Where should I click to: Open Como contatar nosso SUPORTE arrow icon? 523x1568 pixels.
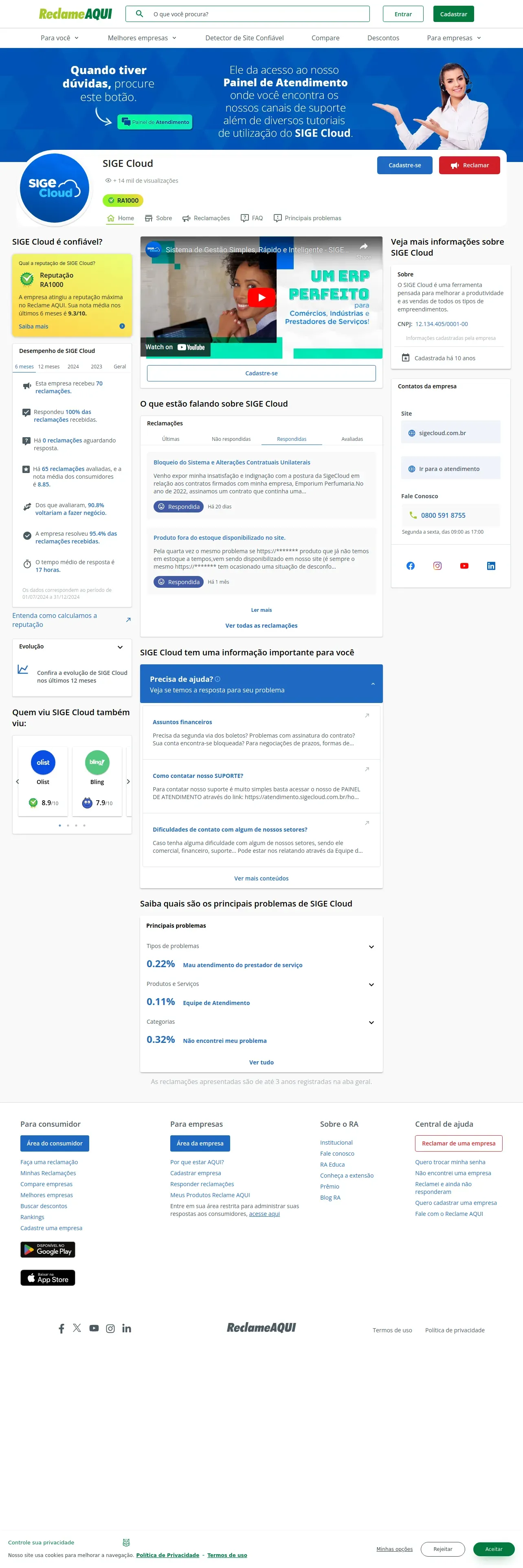coord(367,769)
